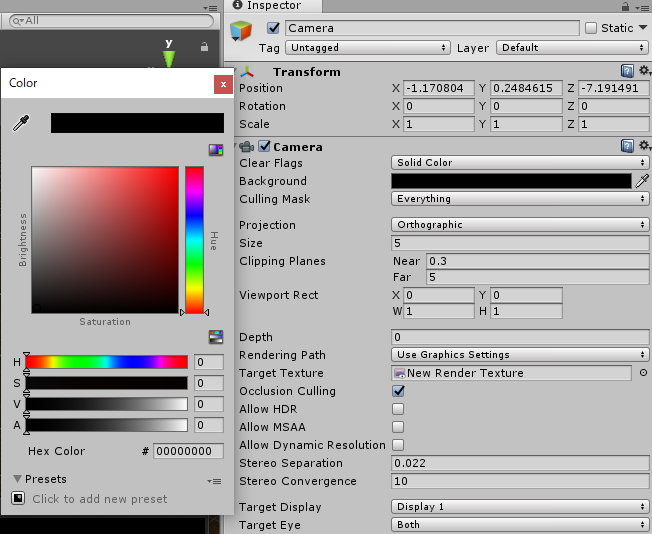Open the Layer dropdown showing Default
Viewport: 652px width, 534px height.
pos(572,47)
